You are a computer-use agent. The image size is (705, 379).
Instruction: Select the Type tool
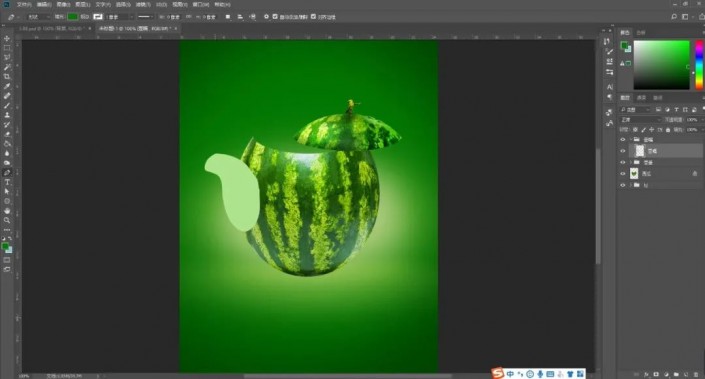7,182
